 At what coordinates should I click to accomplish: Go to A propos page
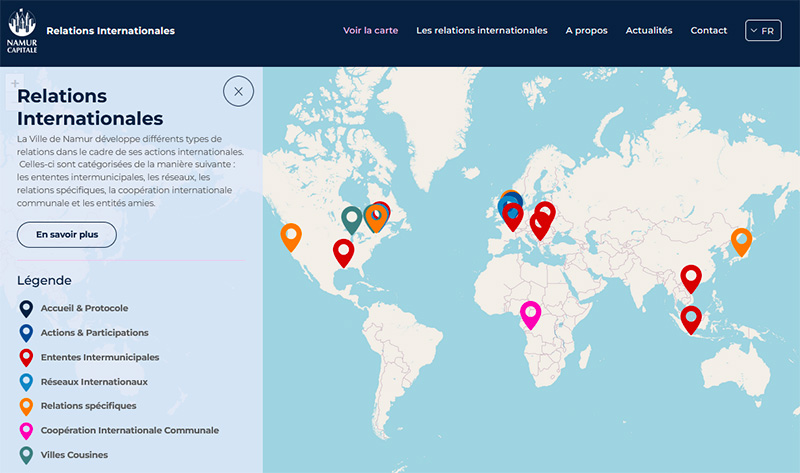[x=586, y=31]
